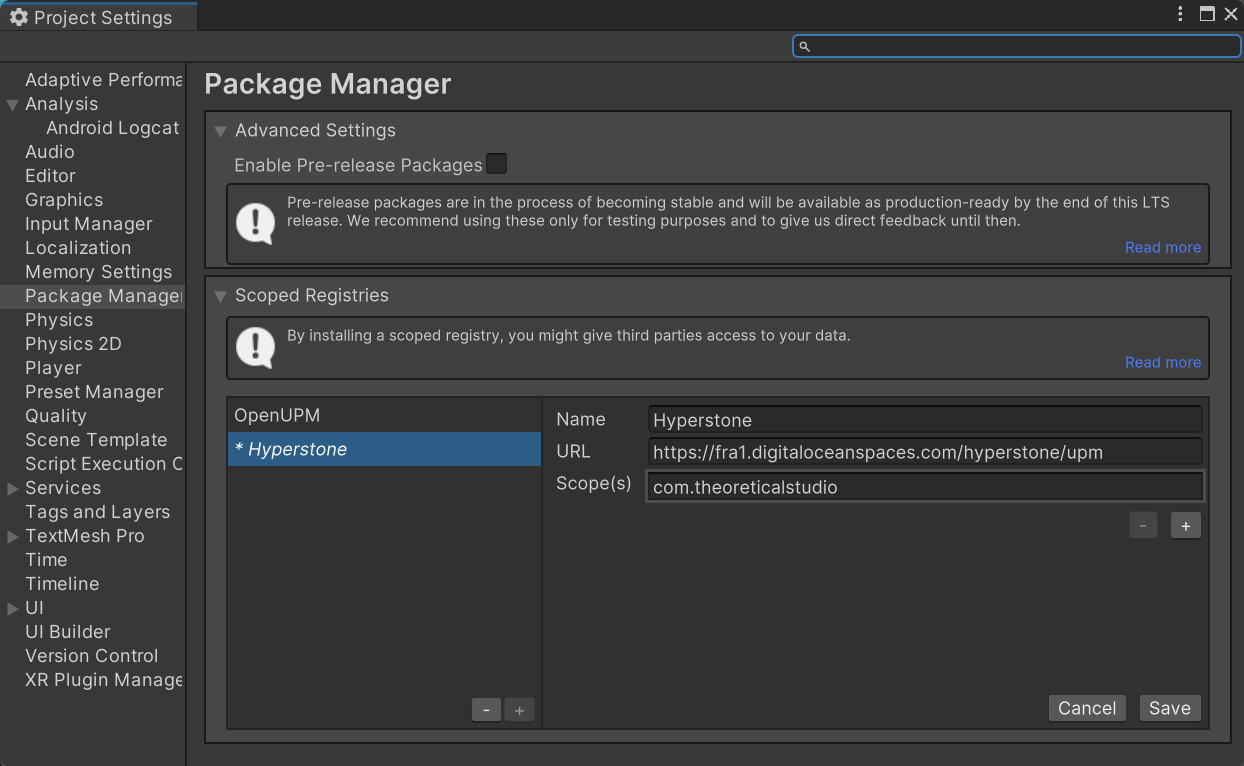Collapse the Analysis category arrow

click(x=13, y=104)
